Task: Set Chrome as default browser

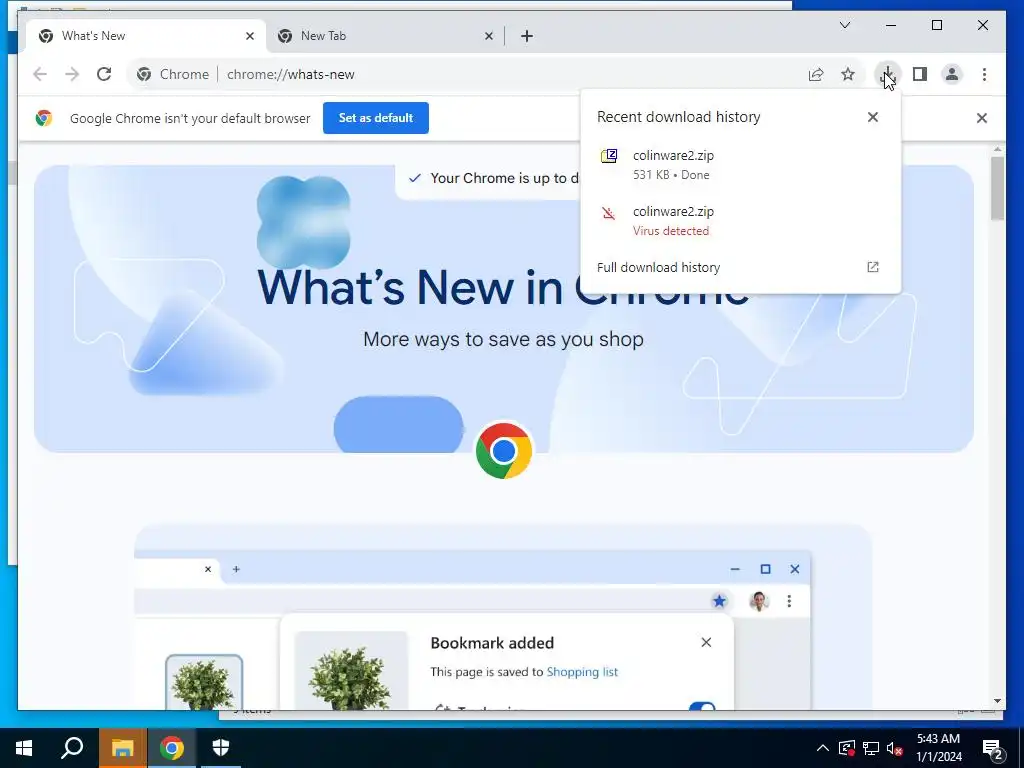Action: (x=376, y=118)
